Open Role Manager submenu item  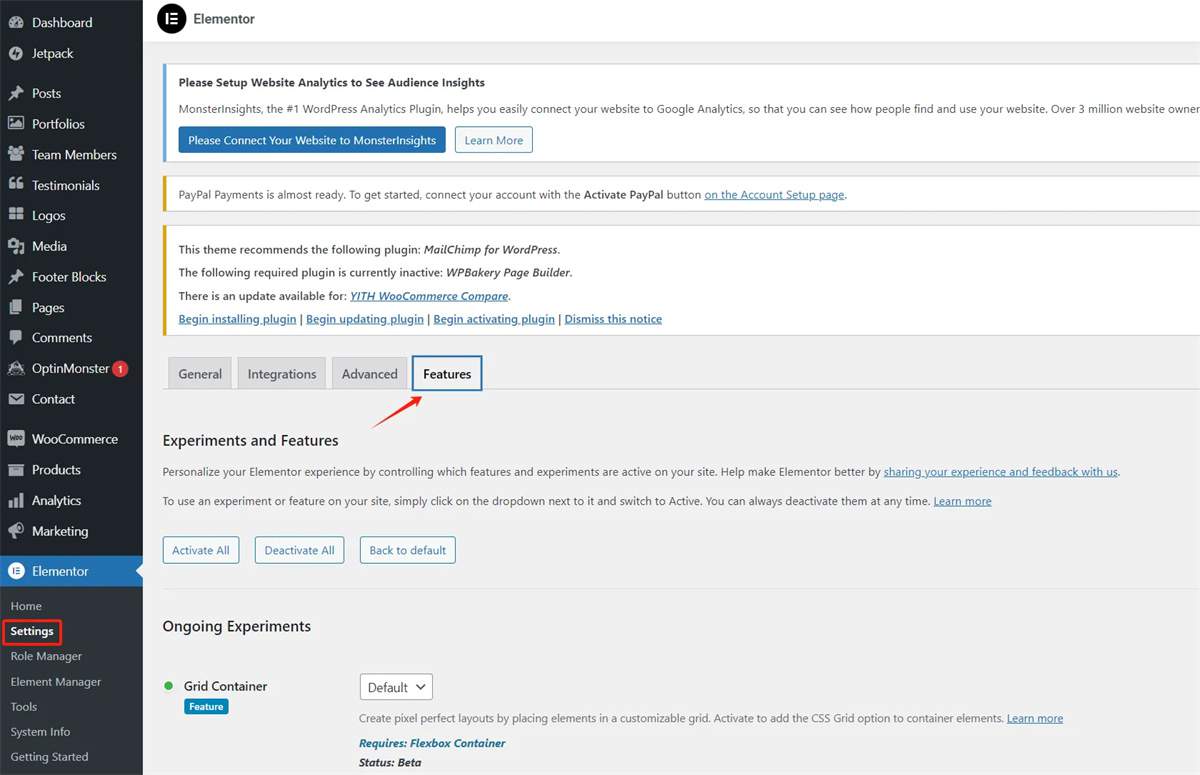pyautogui.click(x=46, y=656)
